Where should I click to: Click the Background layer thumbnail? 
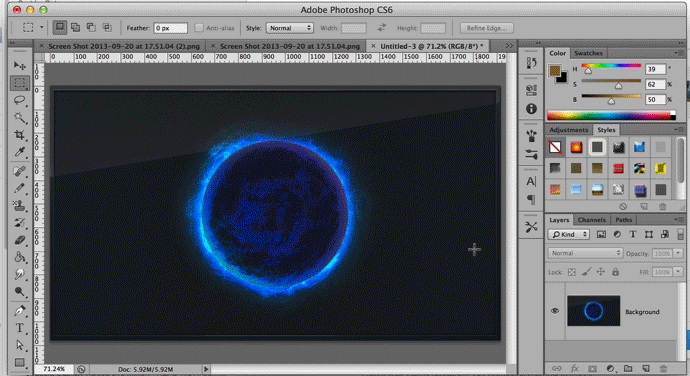593,311
